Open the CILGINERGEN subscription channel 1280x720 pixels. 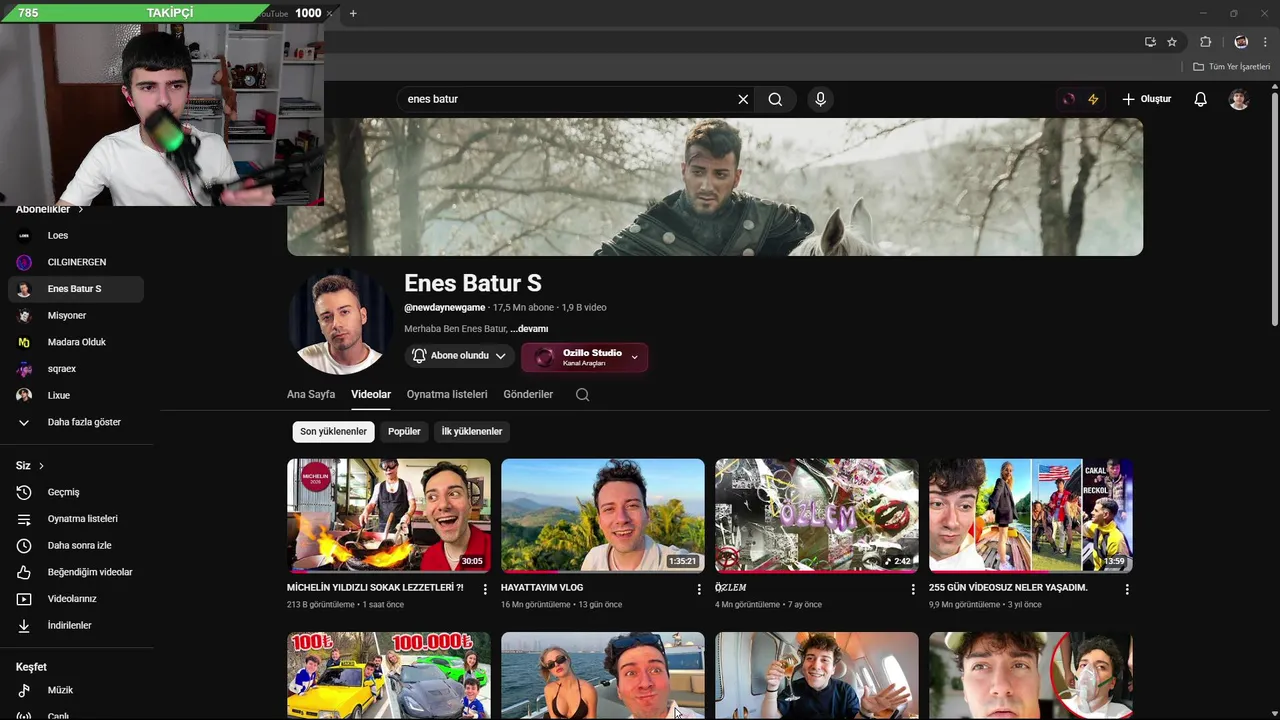coord(76,262)
